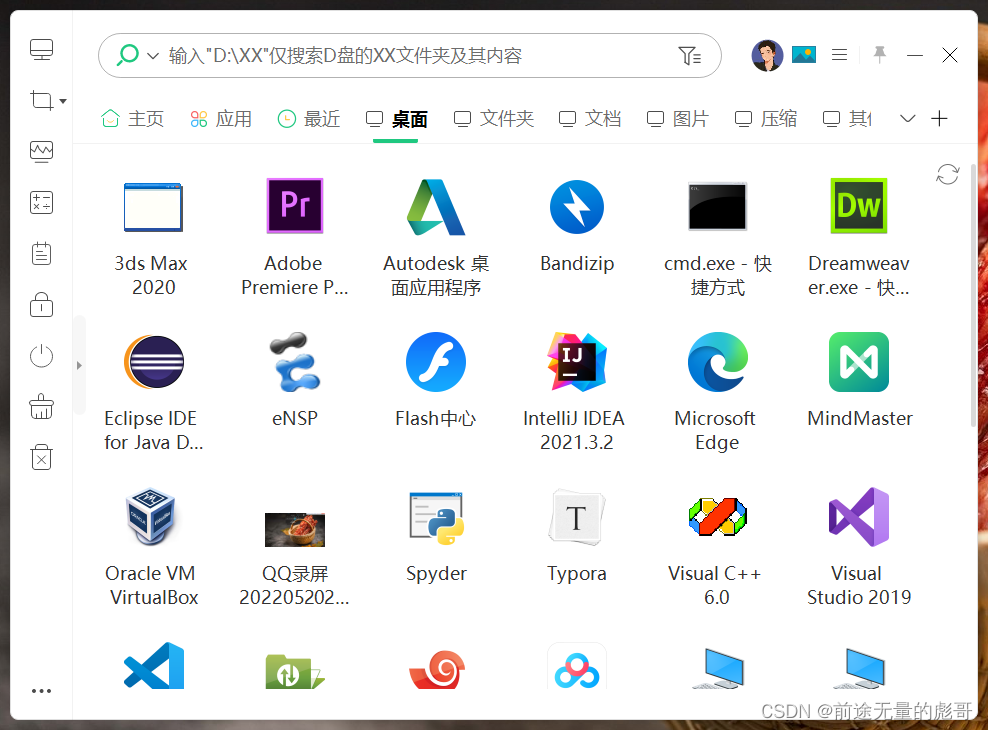The image size is (988, 730).
Task: Open the search filter icon
Action: [690, 56]
